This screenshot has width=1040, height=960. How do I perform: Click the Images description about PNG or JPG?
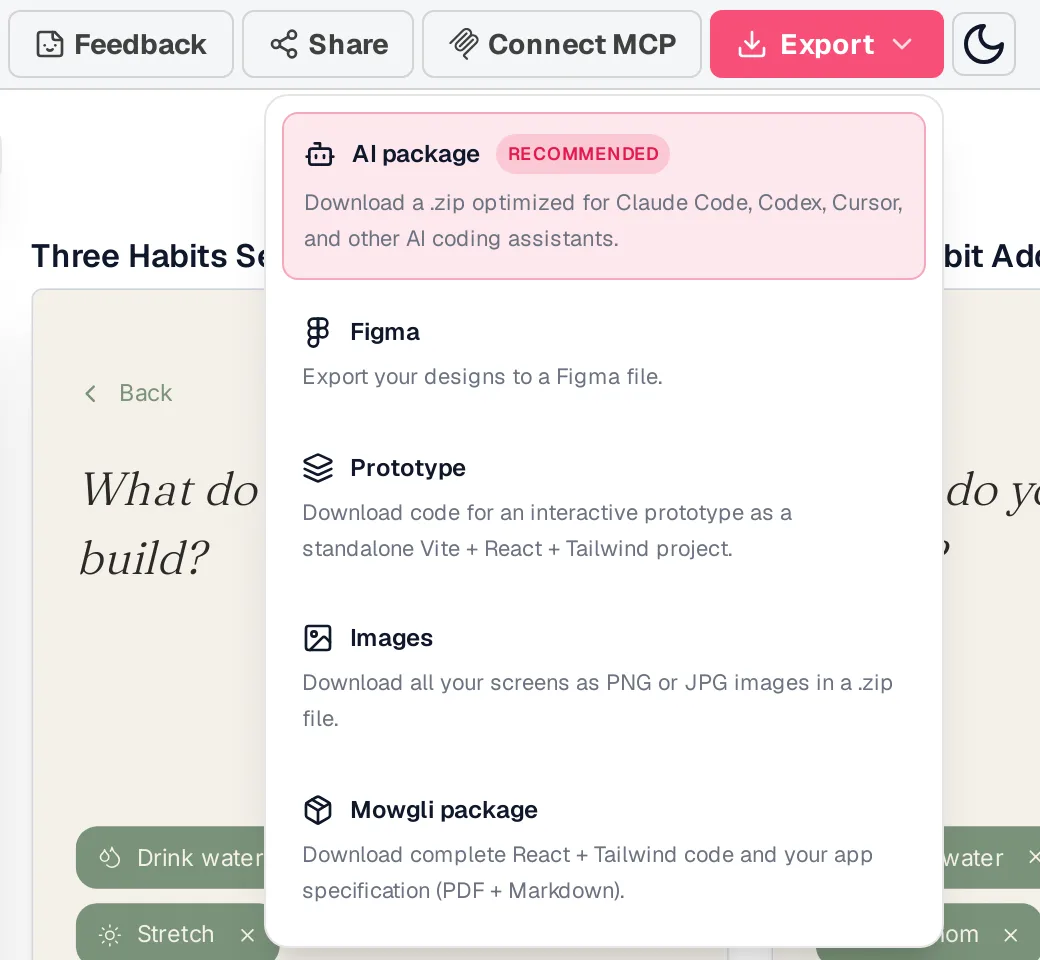[597, 701]
